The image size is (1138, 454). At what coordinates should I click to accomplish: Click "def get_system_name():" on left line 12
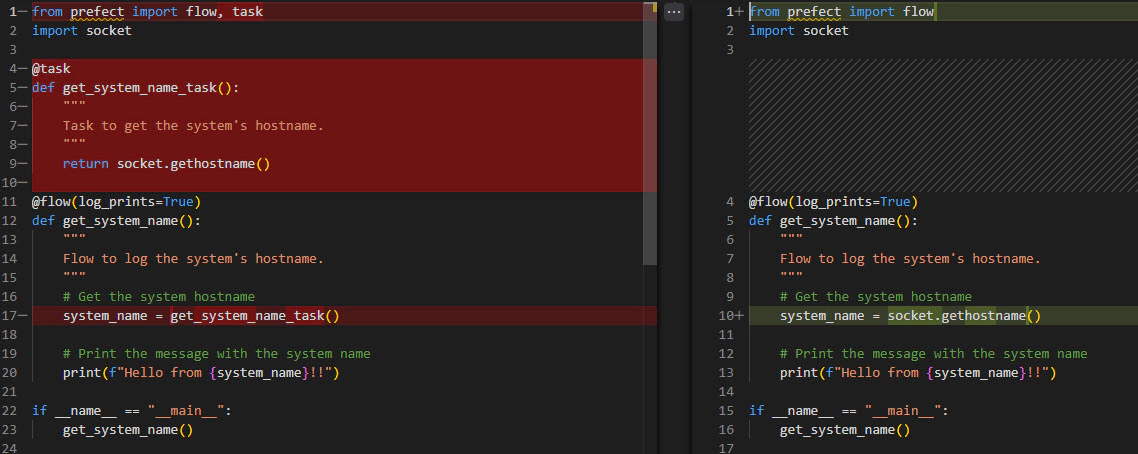click(116, 220)
